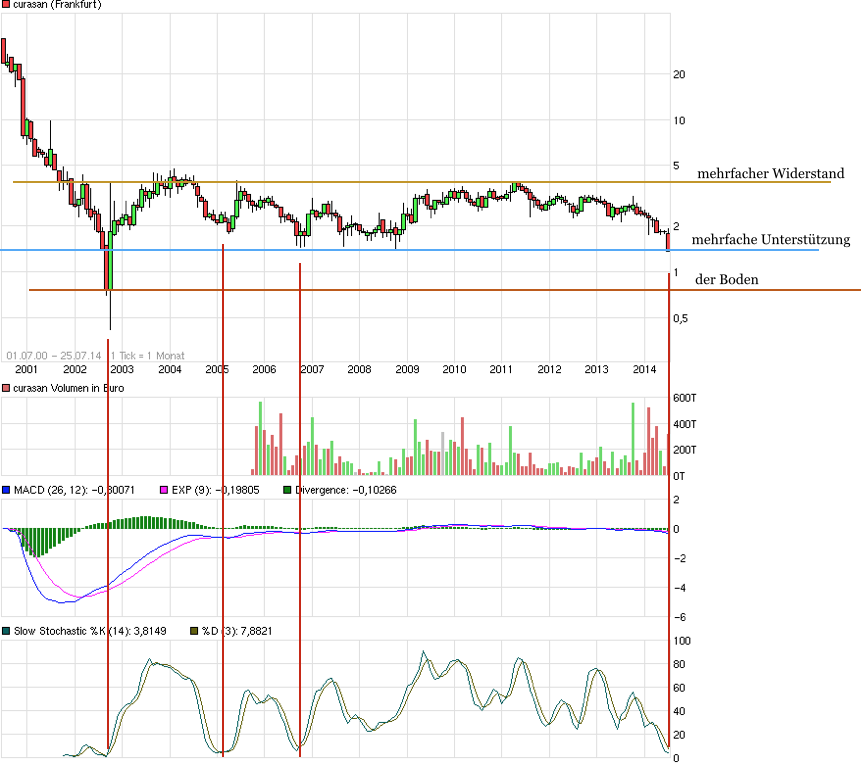The image size is (861, 764).
Task: Click the red curasan legend swatch
Action: [x=6, y=4]
